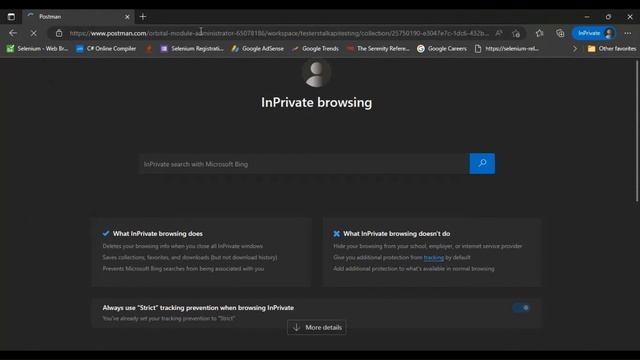Screen dimensions: 640x360
Task: Click 'Always use Strict tracking prevention' text
Action: pyautogui.click(x=198, y=308)
